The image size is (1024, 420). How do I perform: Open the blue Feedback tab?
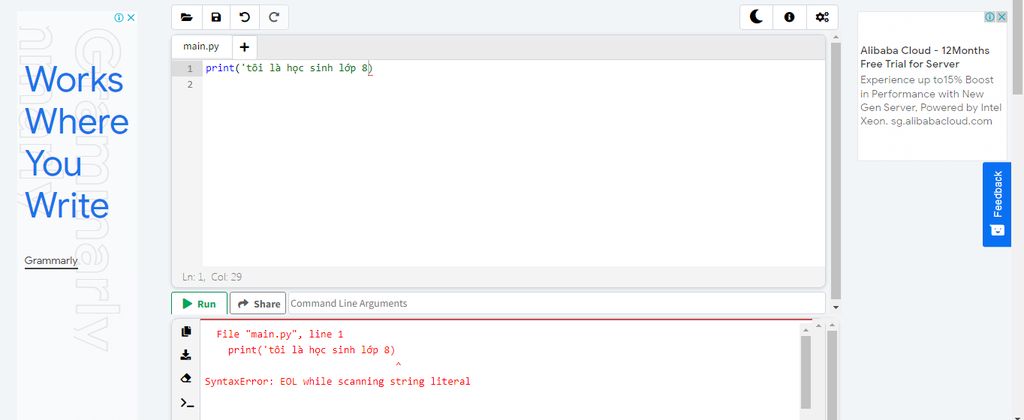(997, 204)
